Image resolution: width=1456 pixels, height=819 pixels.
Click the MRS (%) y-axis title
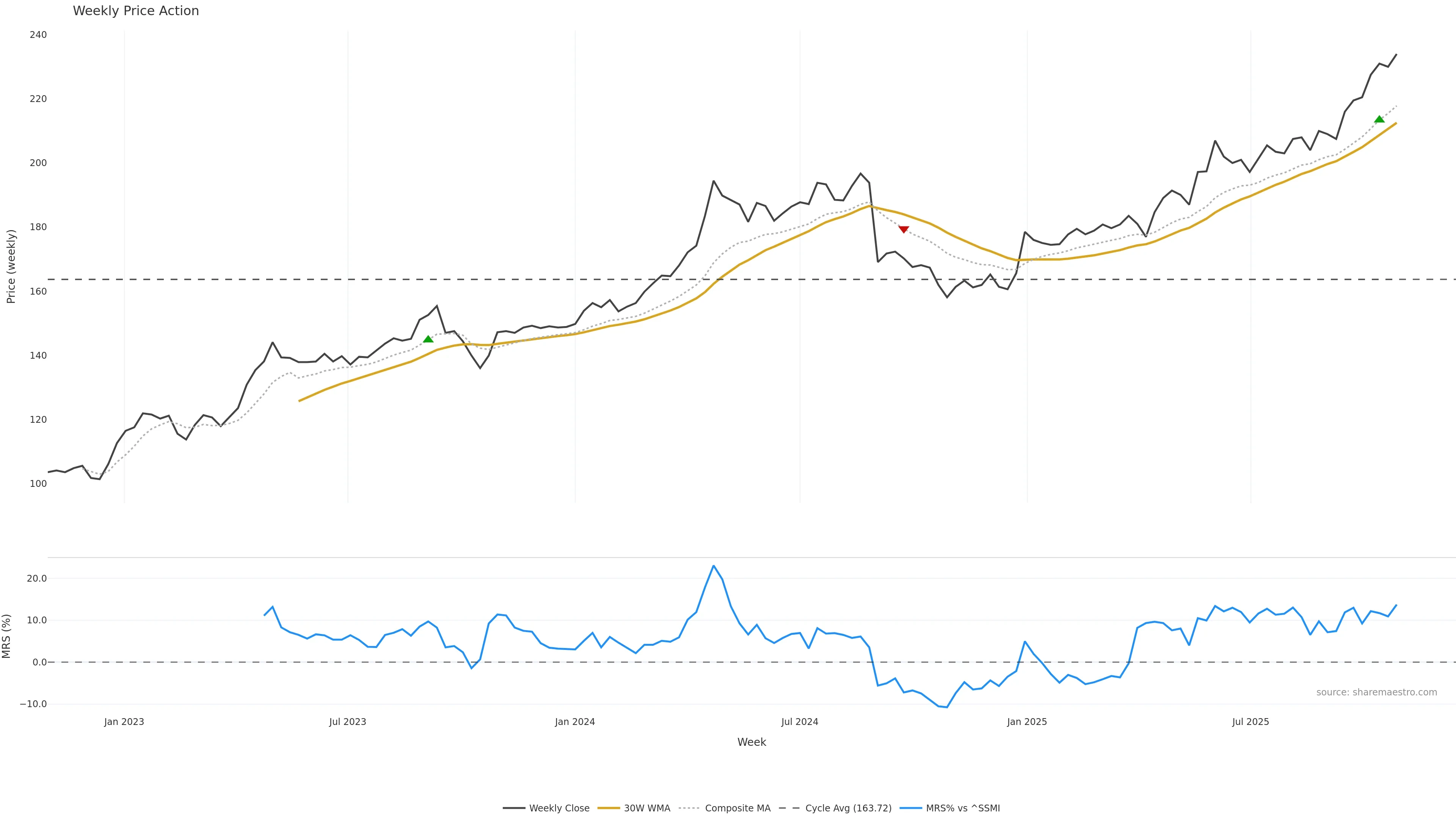point(7,636)
